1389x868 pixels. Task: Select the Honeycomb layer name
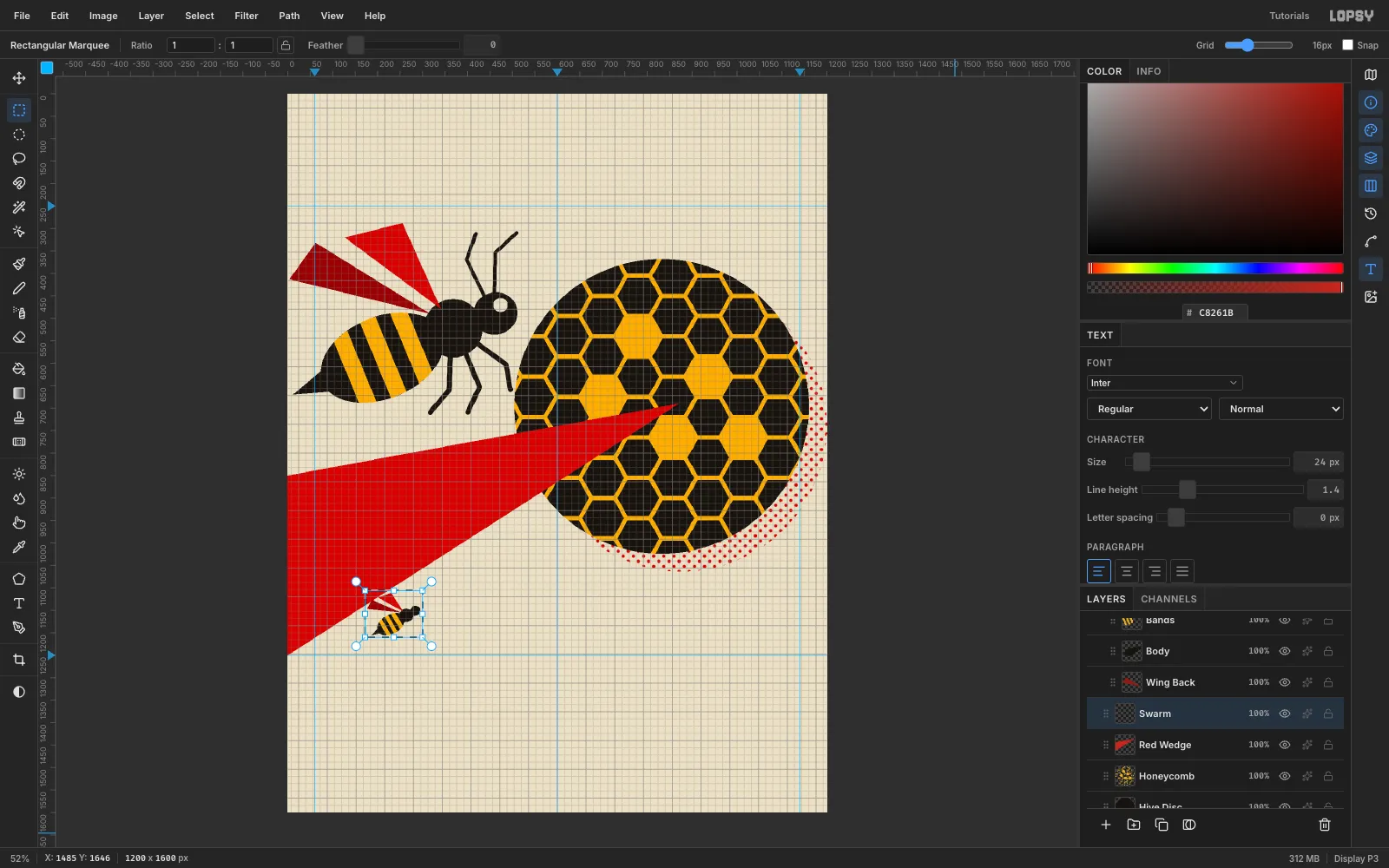click(x=1166, y=776)
